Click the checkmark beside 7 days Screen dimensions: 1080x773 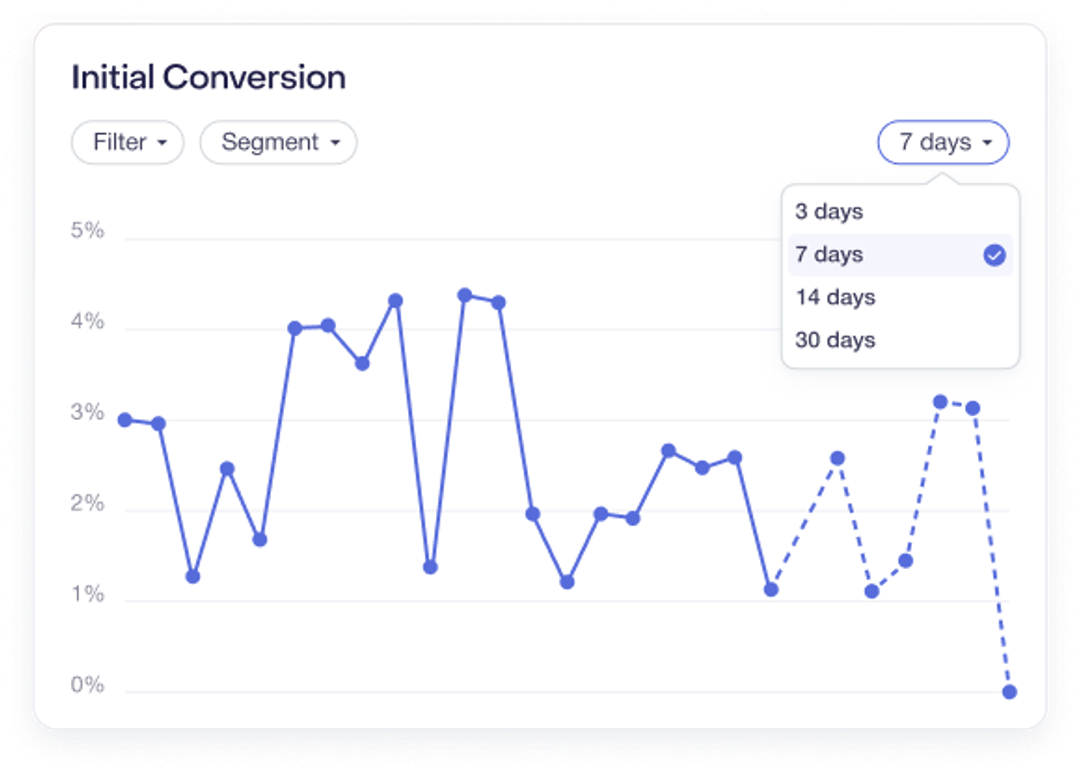point(992,255)
